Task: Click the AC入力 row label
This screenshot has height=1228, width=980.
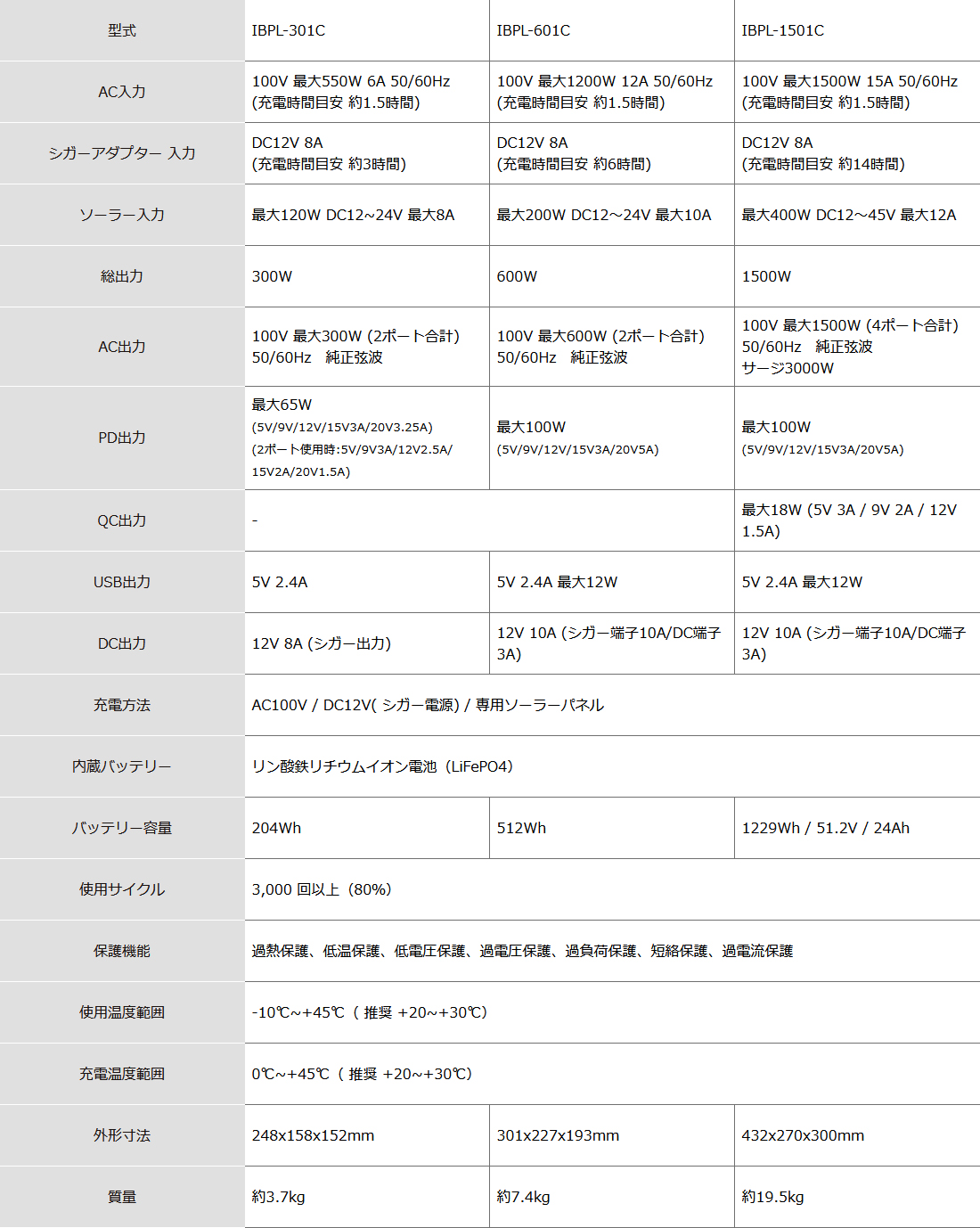Action: coord(122,92)
